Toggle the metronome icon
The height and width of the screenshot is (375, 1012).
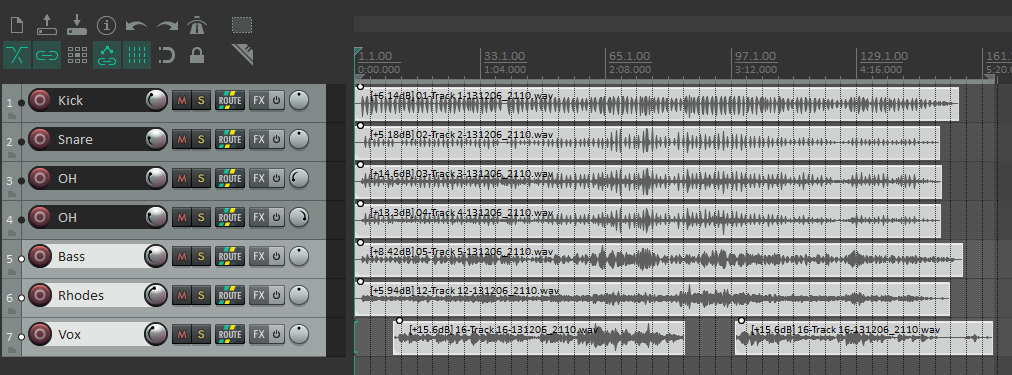tap(197, 25)
